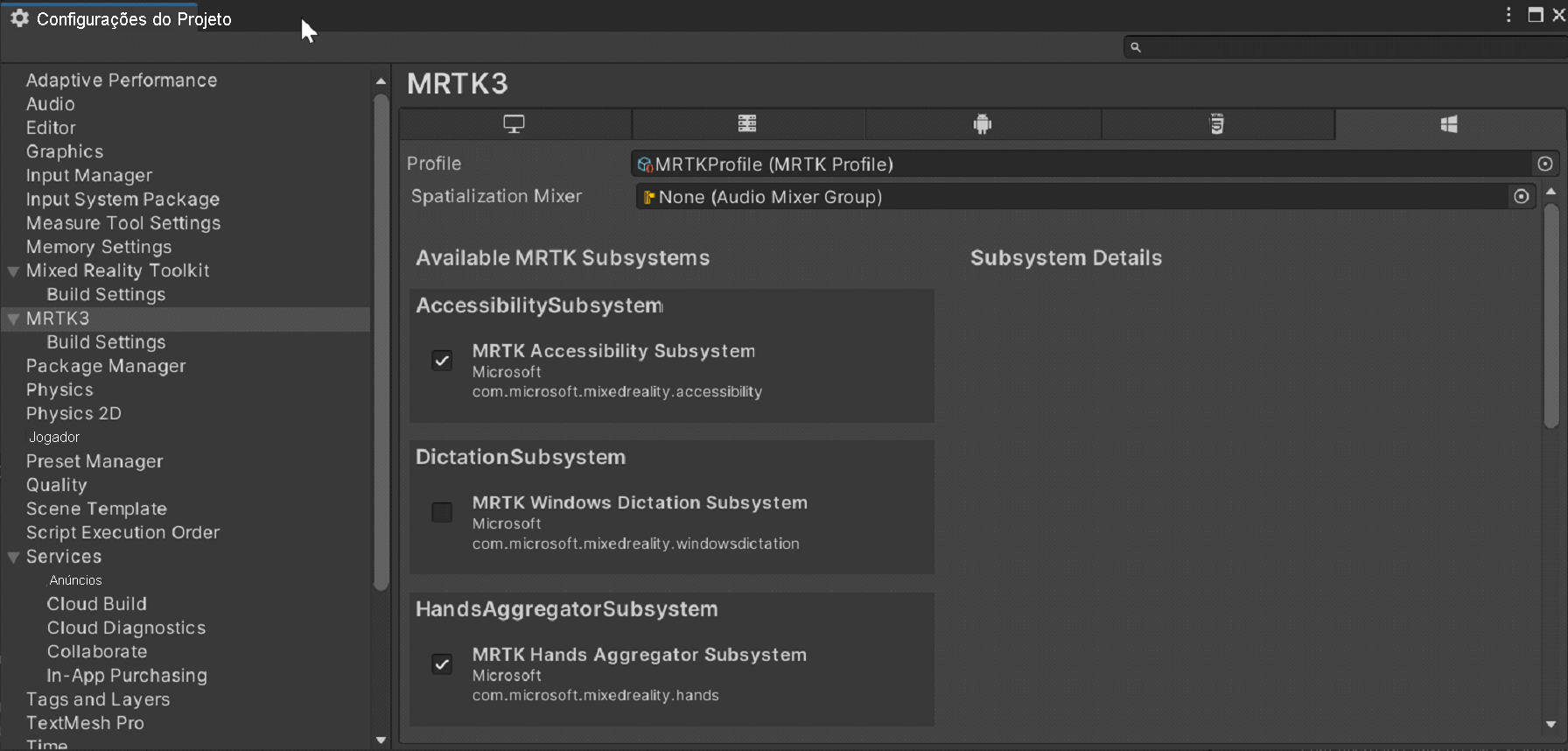1568x751 pixels.
Task: Open Measure Tool Settings
Action: pos(123,223)
